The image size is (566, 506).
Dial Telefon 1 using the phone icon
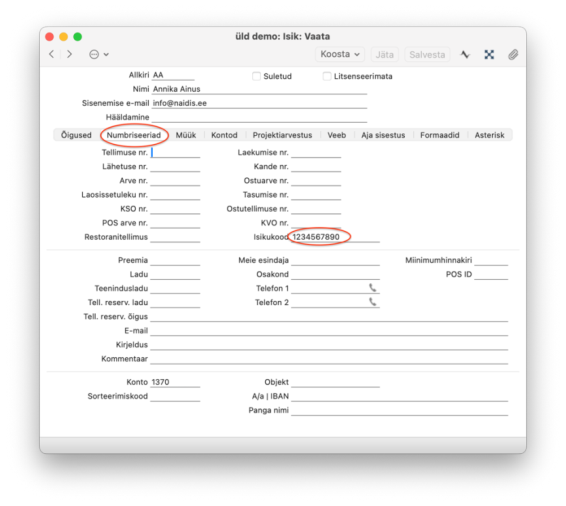pyautogui.click(x=373, y=288)
